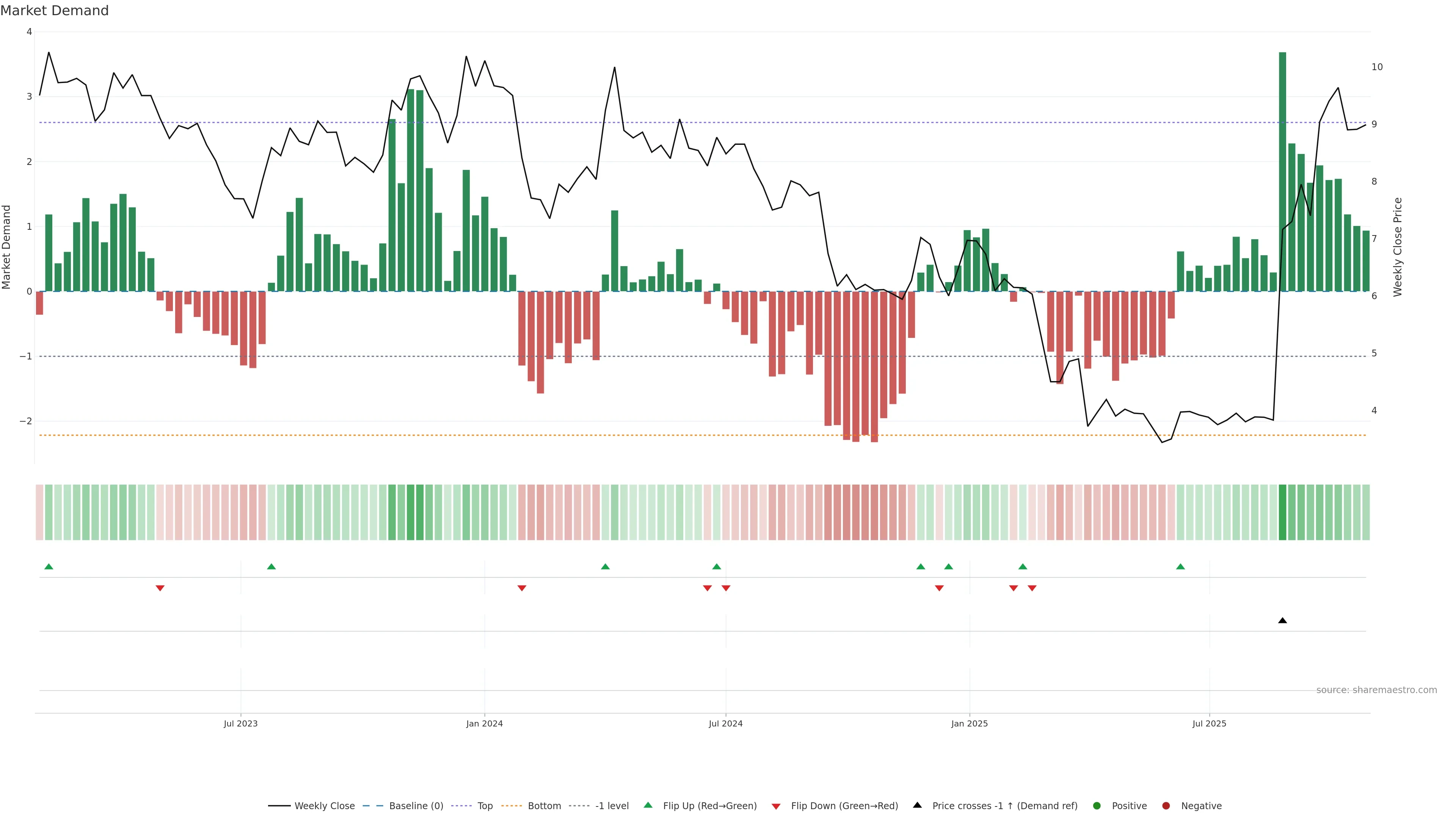Viewport: 1456px width, 819px height.
Task: Click the Flip Down red triangle legend icon
Action: click(x=775, y=806)
